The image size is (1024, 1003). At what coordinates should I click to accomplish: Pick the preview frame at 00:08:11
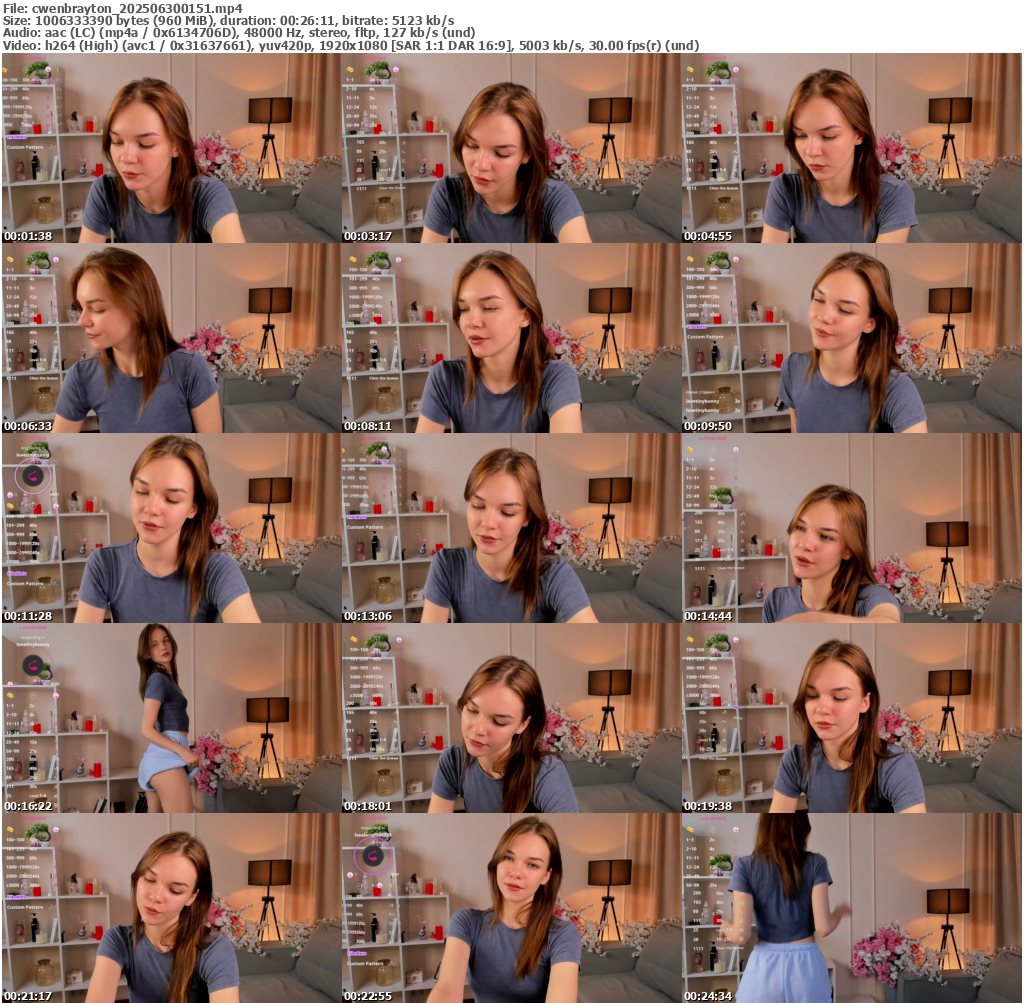(511, 338)
